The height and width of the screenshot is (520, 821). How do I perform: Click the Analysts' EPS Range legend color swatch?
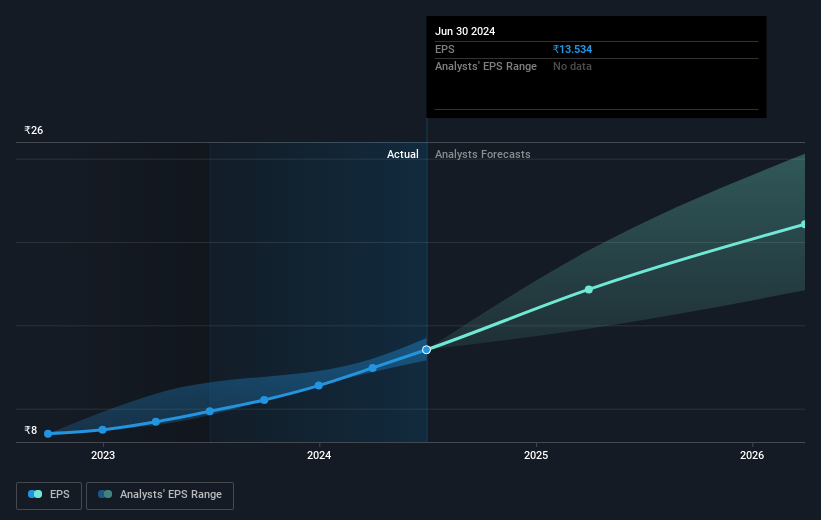(105, 494)
